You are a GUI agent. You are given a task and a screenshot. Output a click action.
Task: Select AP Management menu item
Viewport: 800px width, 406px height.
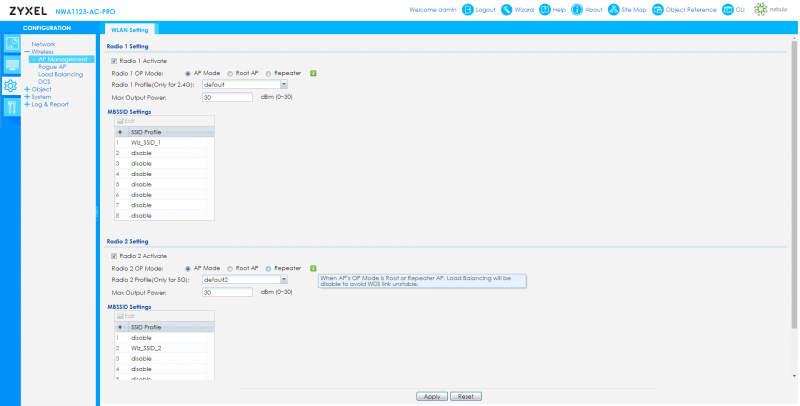pyautogui.click(x=63, y=59)
